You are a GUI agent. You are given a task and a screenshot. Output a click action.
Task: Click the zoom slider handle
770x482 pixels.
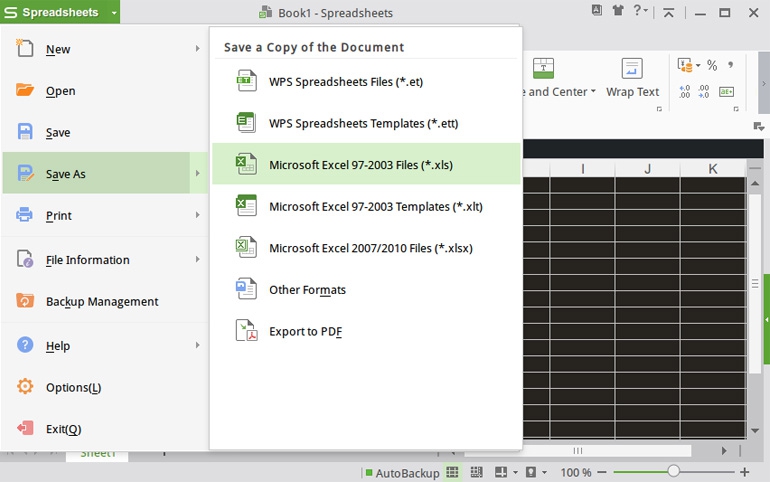(x=673, y=472)
